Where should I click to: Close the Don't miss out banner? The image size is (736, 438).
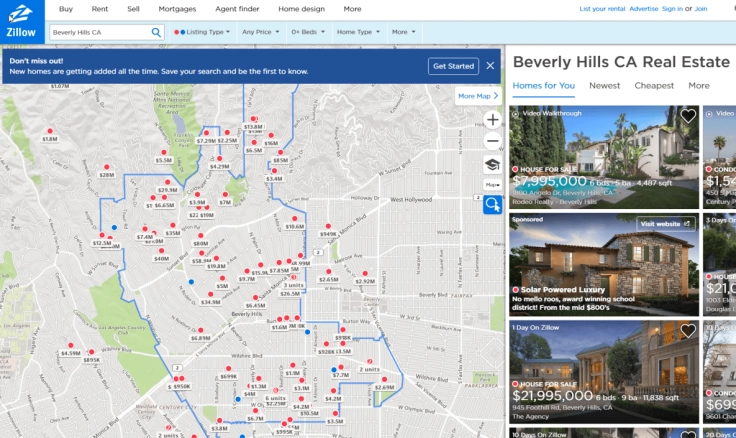coord(490,66)
